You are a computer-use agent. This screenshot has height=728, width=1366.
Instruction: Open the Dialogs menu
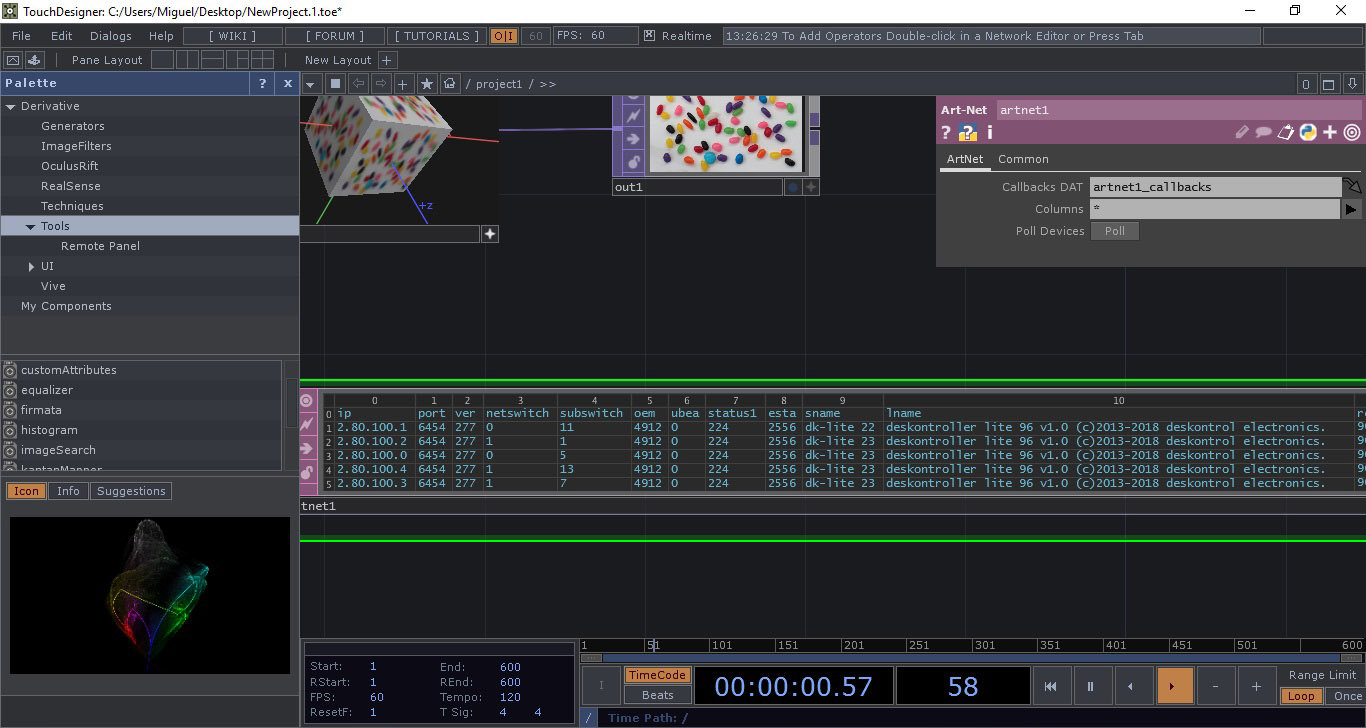pyautogui.click(x=110, y=35)
